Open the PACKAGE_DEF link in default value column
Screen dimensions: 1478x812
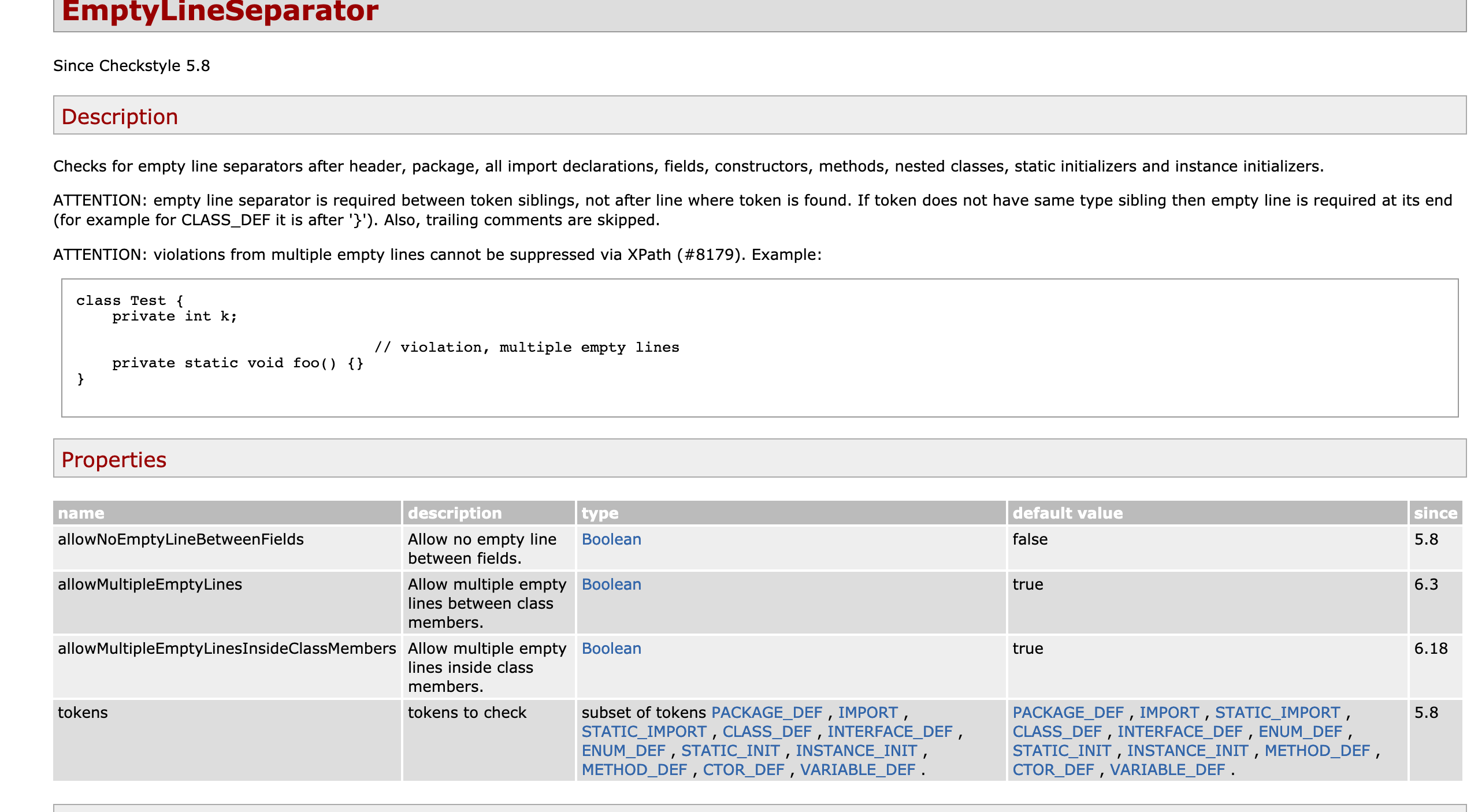click(x=1069, y=712)
